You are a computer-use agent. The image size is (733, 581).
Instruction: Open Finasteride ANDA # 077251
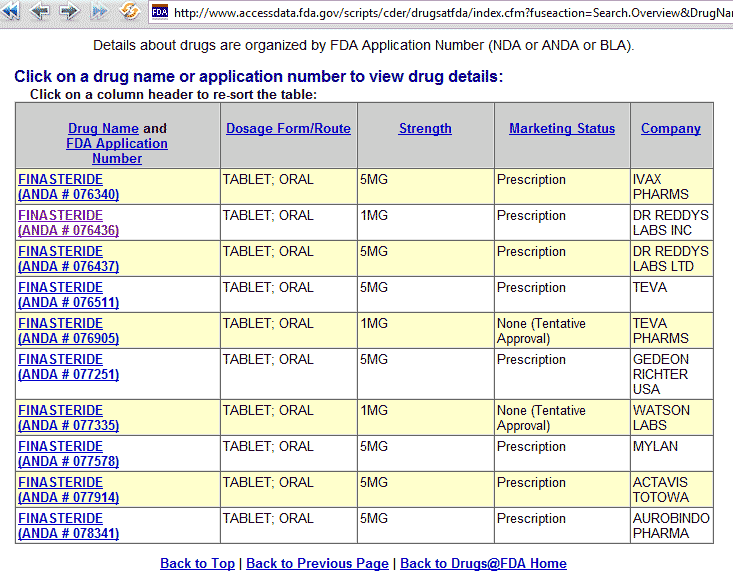pos(69,366)
